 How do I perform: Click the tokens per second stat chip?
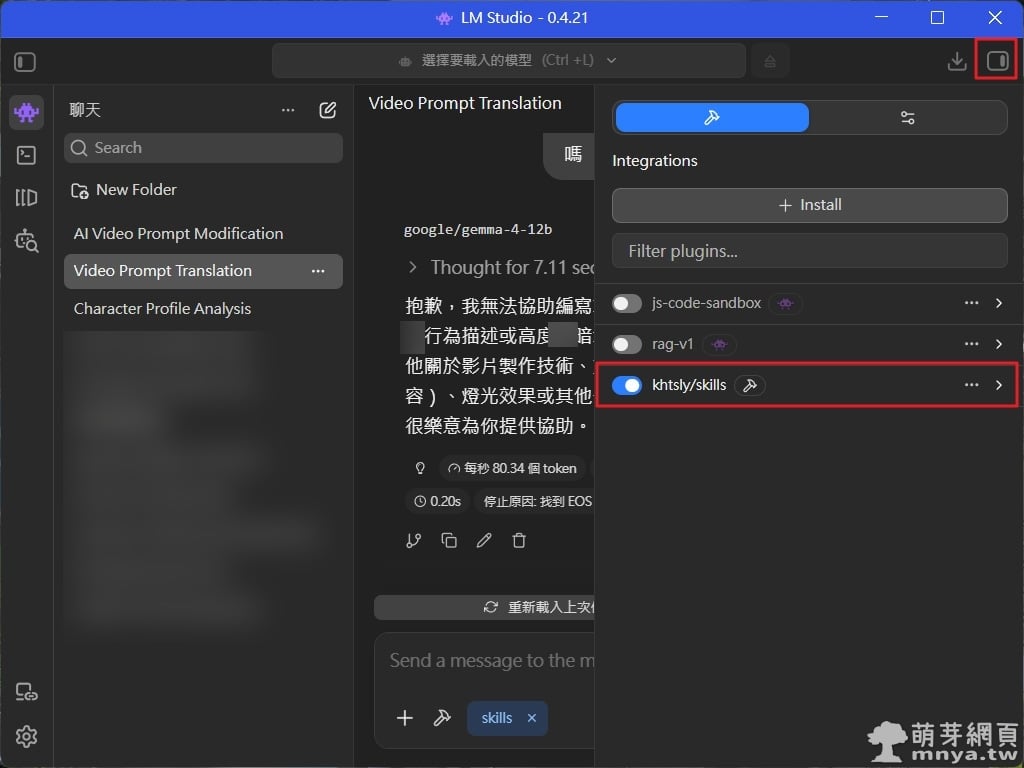click(x=512, y=468)
